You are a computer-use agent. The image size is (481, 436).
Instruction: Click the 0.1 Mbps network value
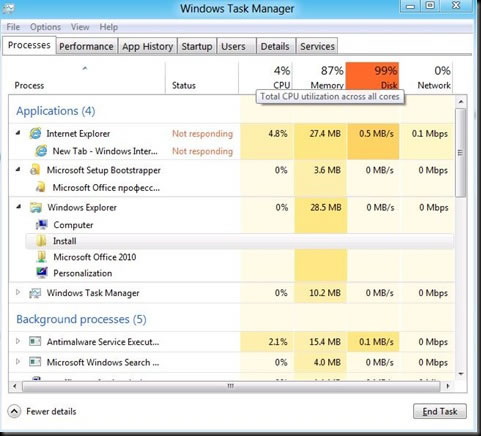pyautogui.click(x=430, y=134)
